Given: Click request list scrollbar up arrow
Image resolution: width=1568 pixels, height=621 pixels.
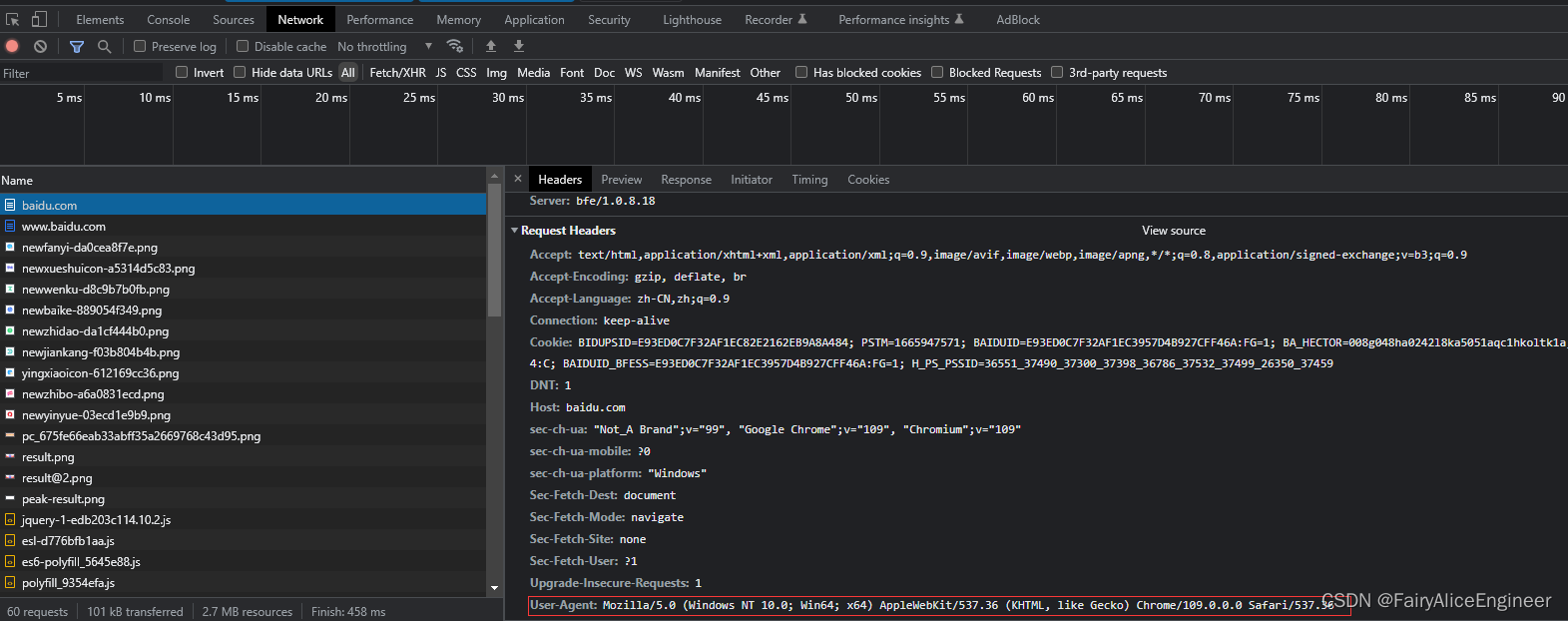Looking at the screenshot, I should point(494,176).
